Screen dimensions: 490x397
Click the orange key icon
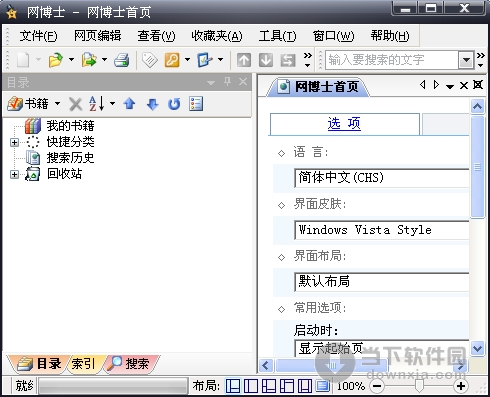pyautogui.click(x=172, y=60)
